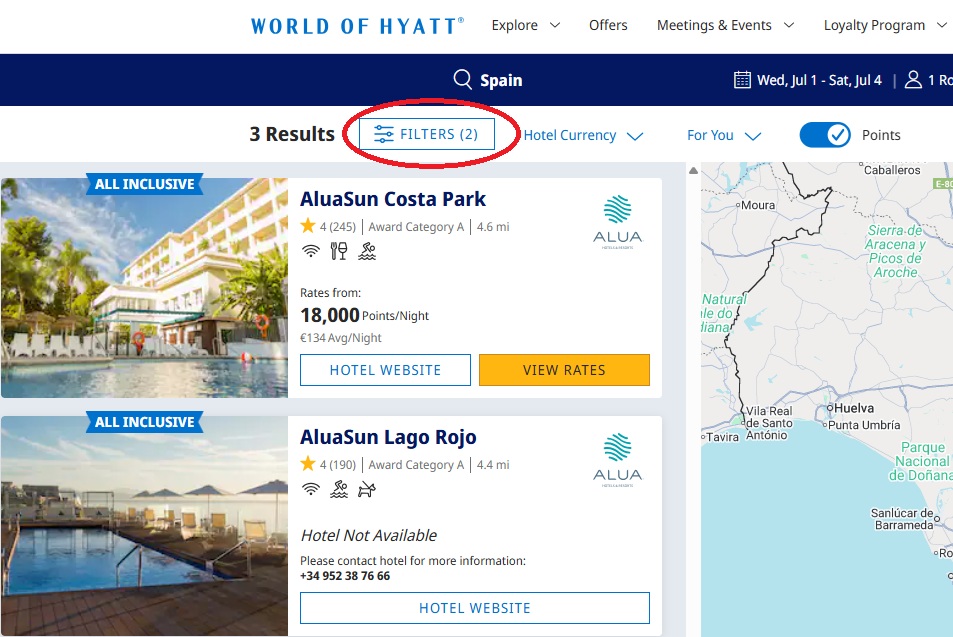Click Parque Nacional de Doñana map label
Image resolution: width=953 pixels, height=637 pixels.
point(921,461)
